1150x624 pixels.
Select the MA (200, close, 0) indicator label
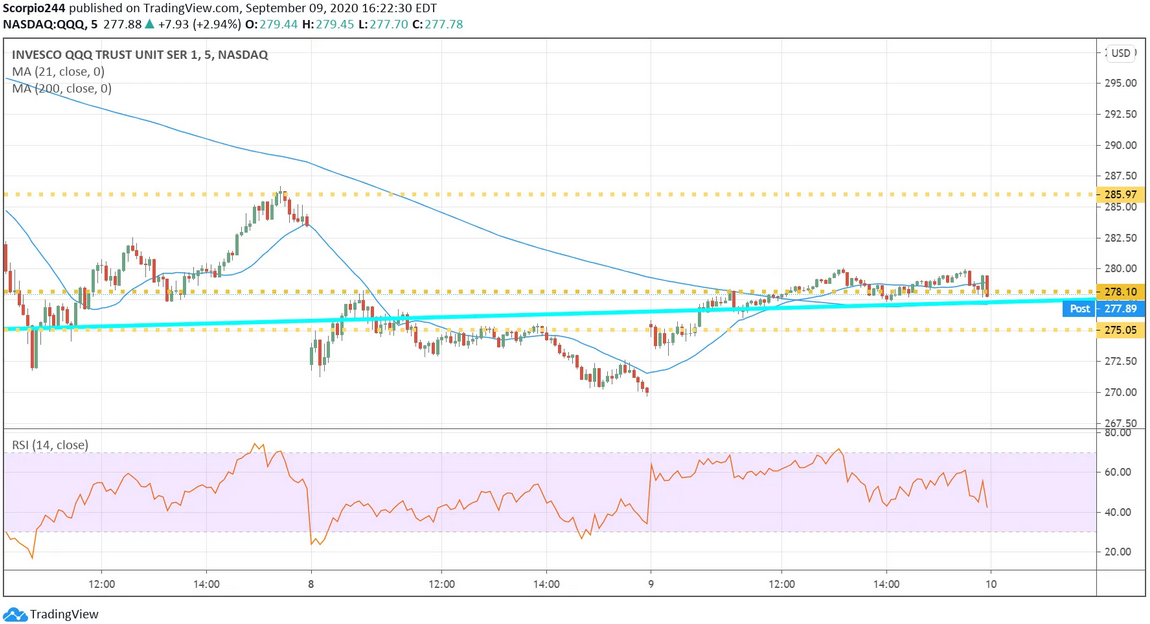62,88
